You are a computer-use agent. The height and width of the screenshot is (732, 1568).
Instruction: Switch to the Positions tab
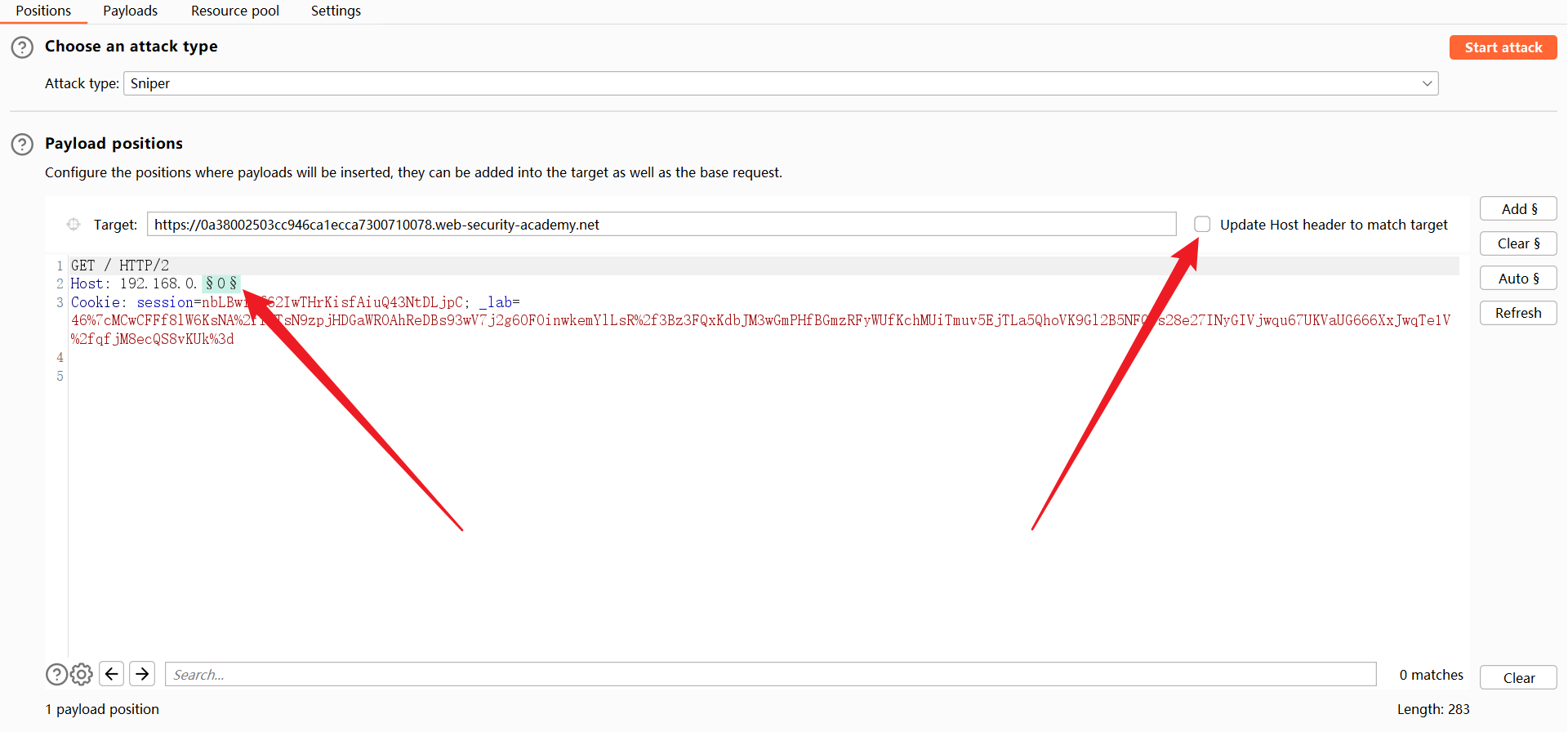(x=43, y=11)
